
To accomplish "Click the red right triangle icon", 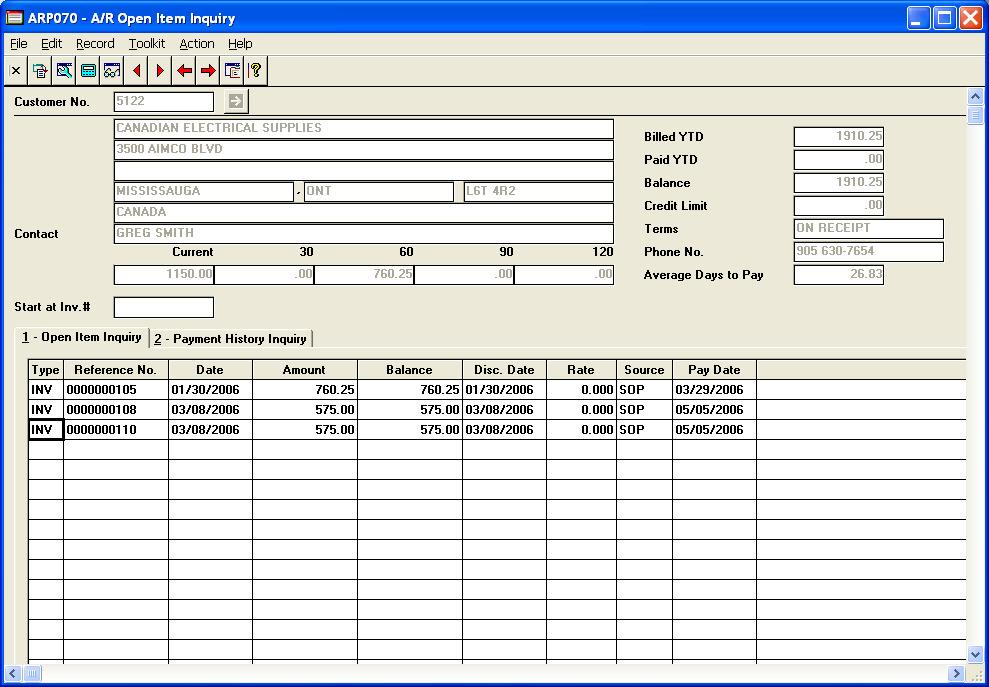I will coord(160,71).
